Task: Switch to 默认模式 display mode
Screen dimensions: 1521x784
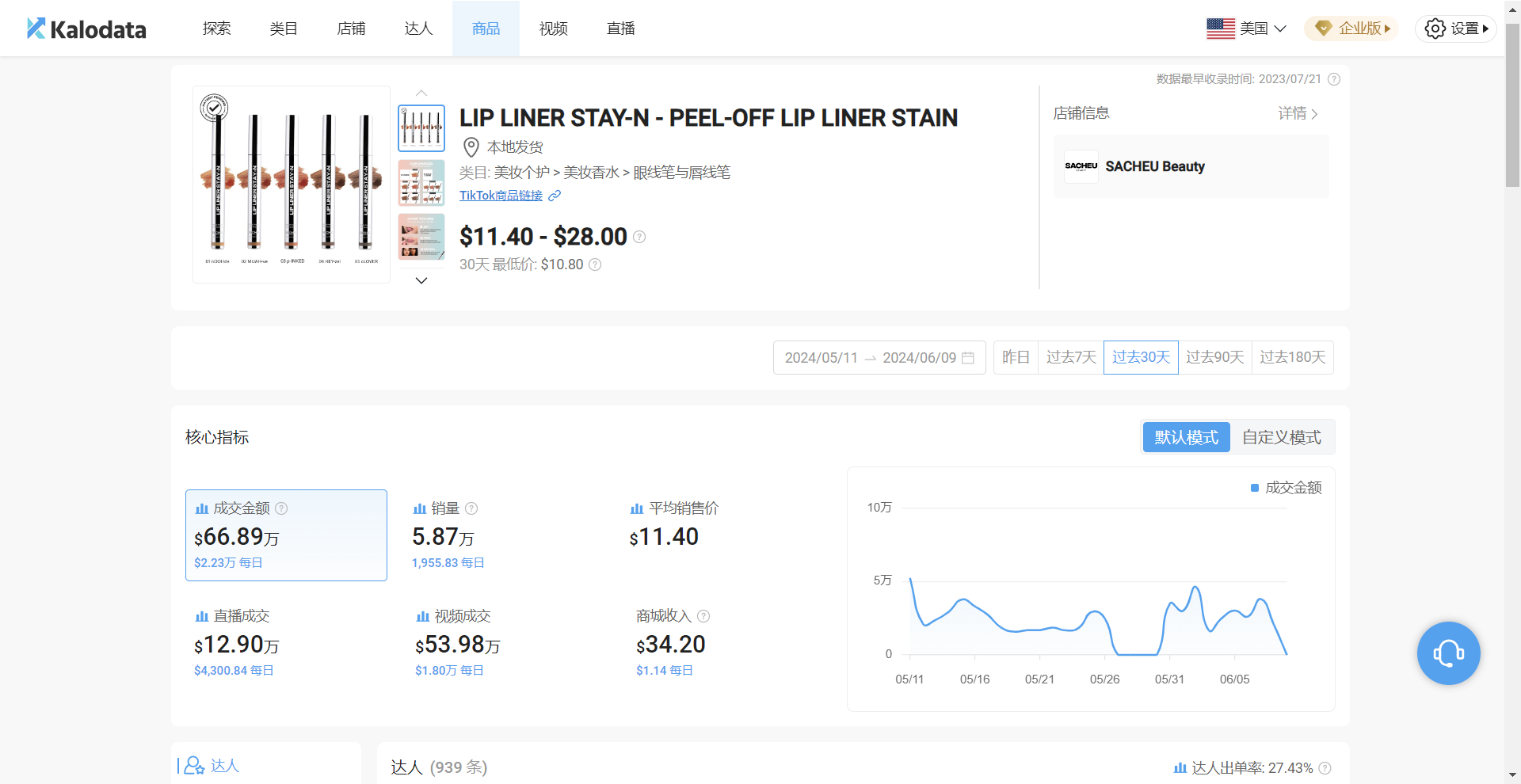Action: (1186, 437)
